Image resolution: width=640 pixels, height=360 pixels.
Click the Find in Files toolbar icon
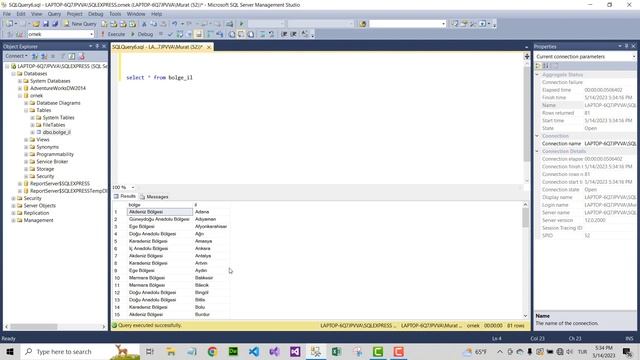tap(363, 24)
